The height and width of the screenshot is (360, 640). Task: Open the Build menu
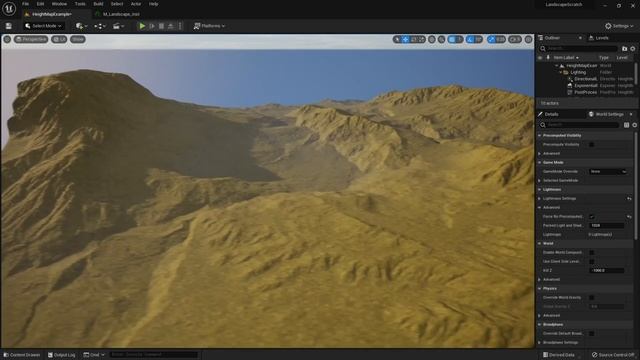pos(98,4)
